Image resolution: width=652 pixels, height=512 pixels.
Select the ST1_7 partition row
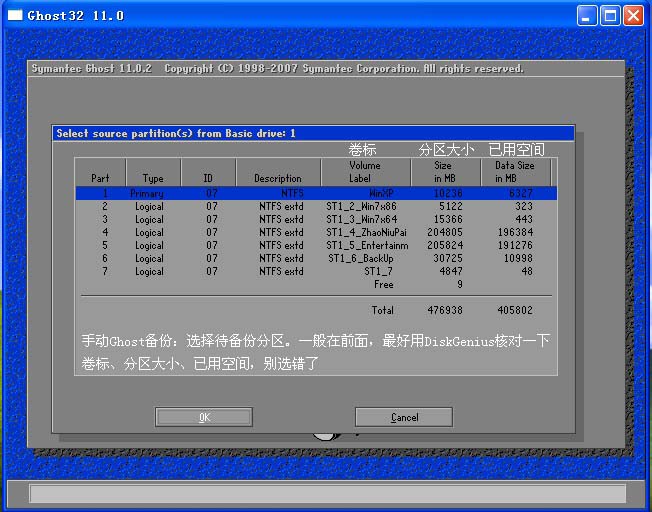point(316,271)
